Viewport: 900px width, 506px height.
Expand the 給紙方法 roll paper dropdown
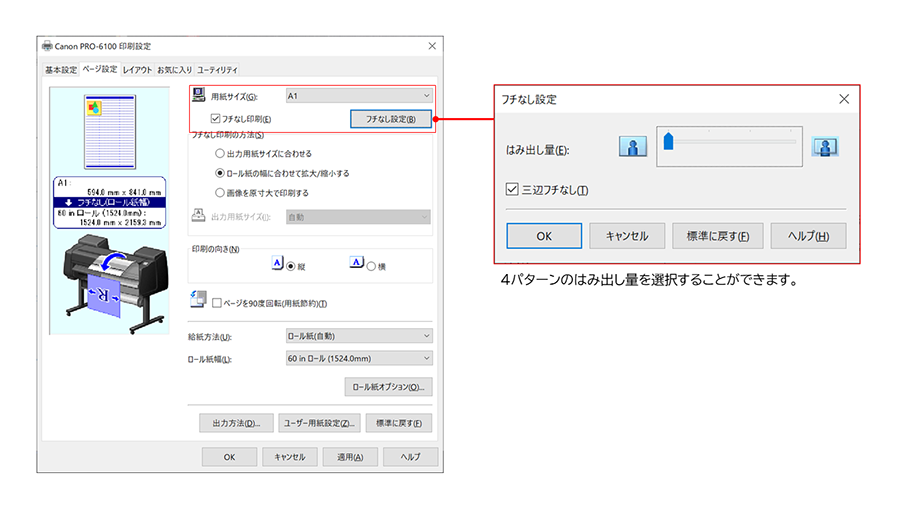tap(358, 336)
